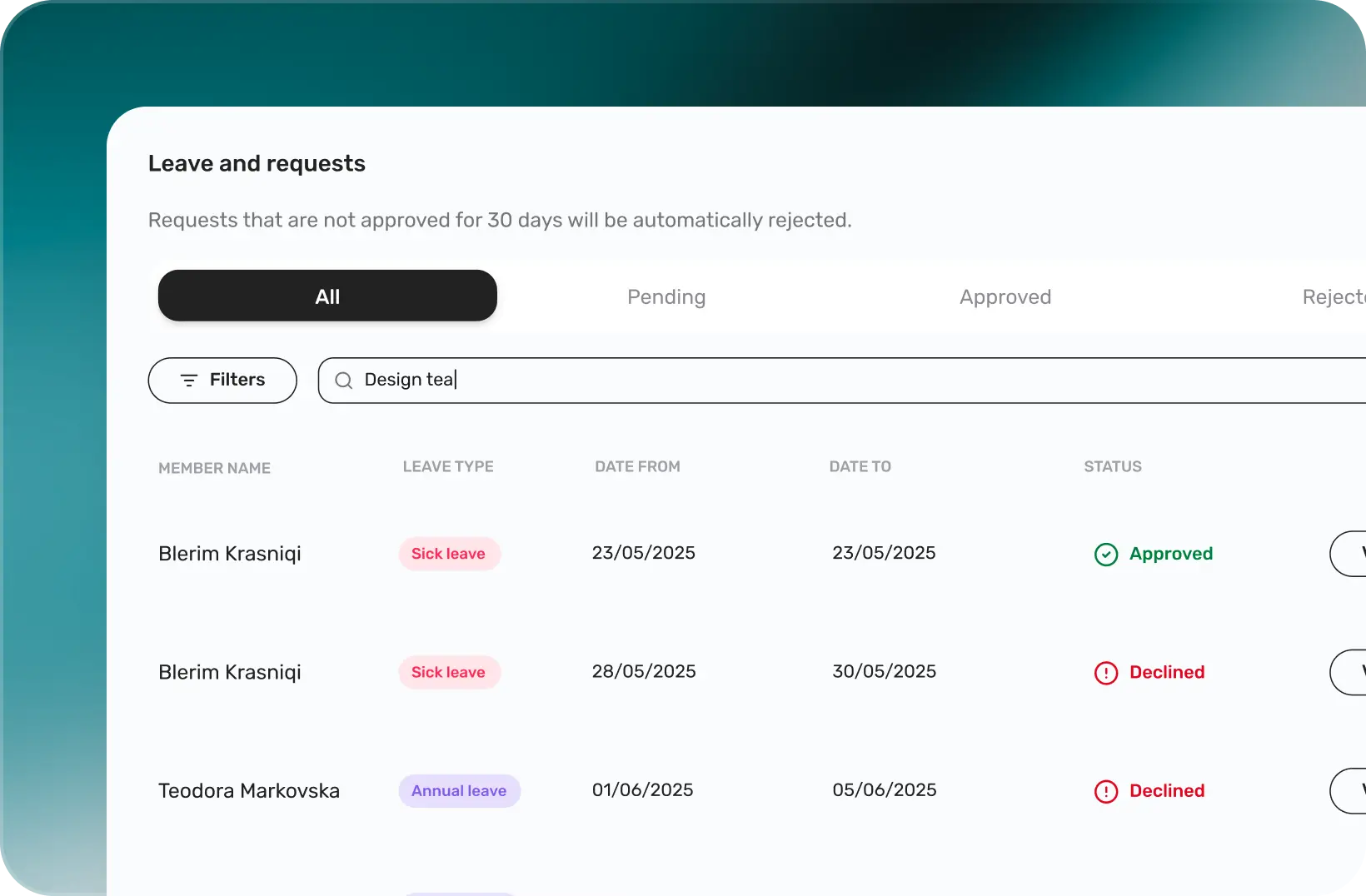Click the magnifier search icon
Screen dimensions: 1366x896
point(343,381)
